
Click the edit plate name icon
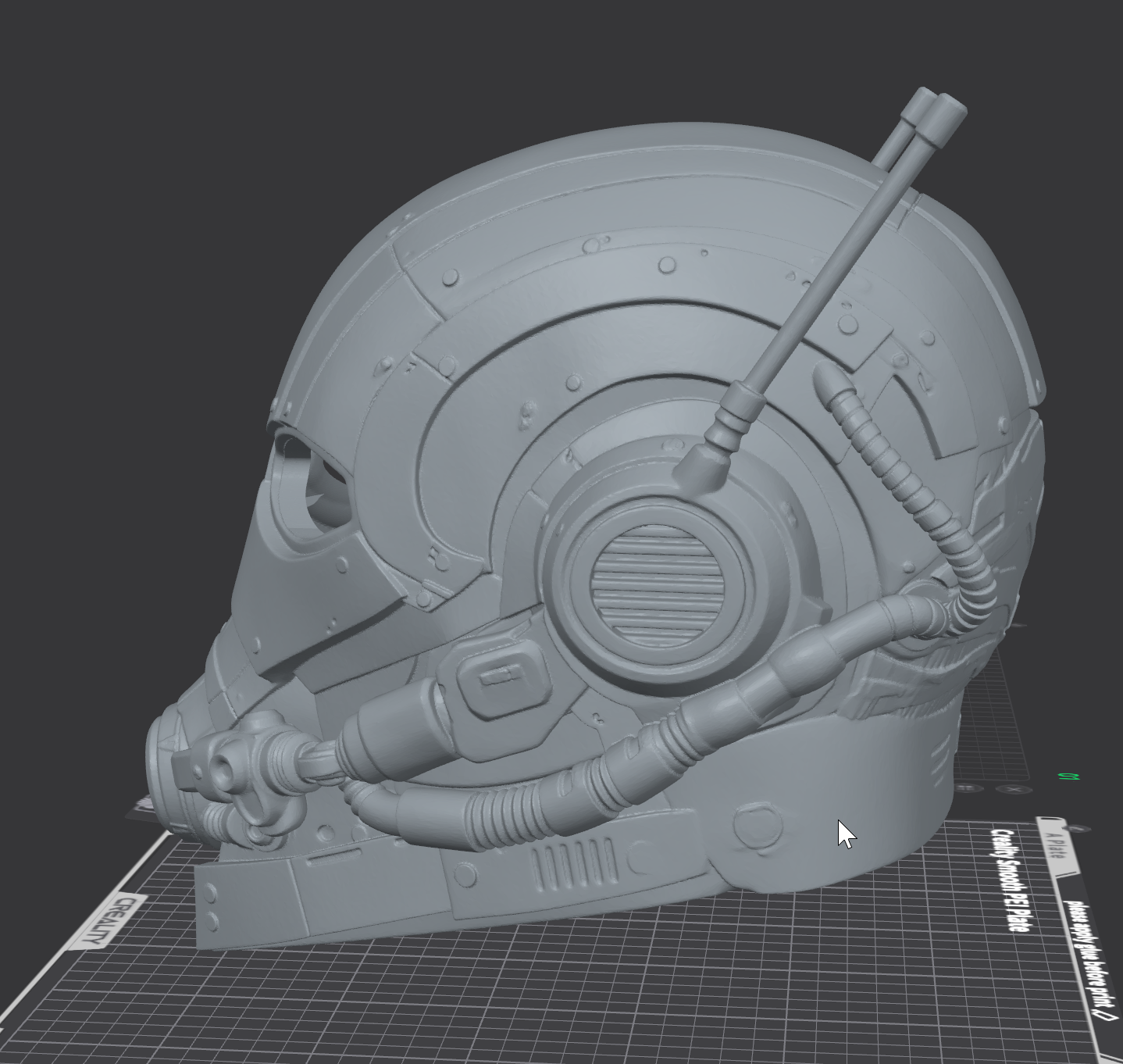1077,828
